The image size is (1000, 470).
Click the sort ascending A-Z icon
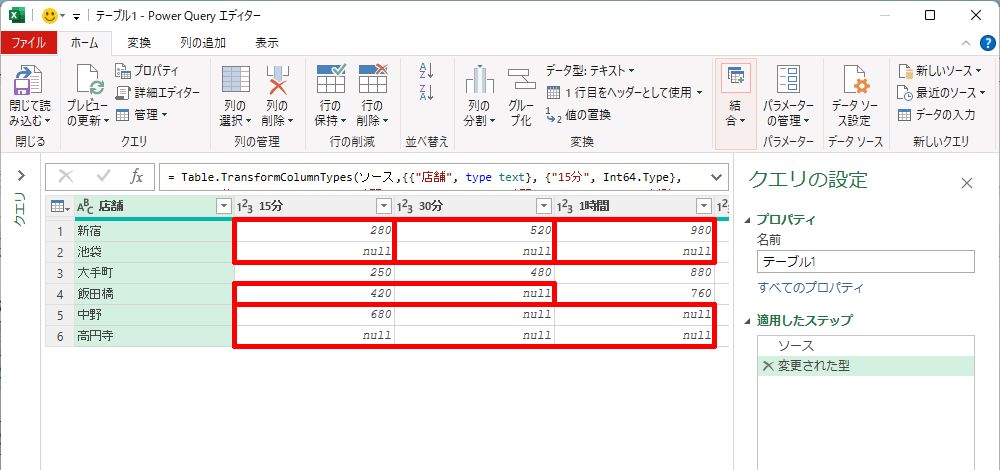click(427, 70)
